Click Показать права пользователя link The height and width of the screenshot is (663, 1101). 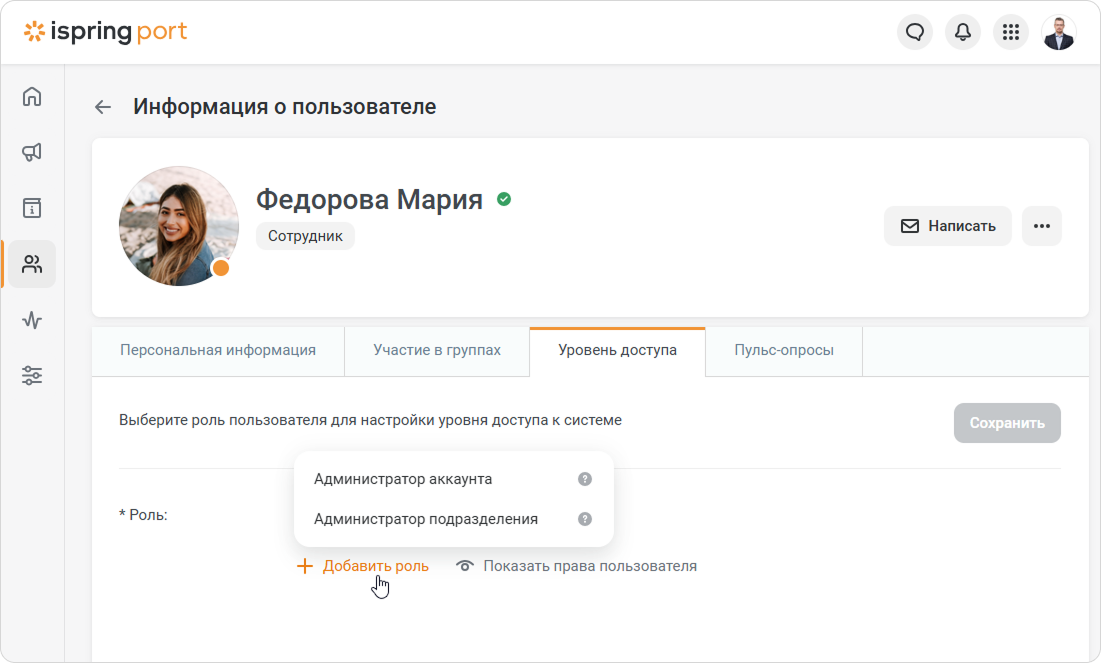click(576, 566)
